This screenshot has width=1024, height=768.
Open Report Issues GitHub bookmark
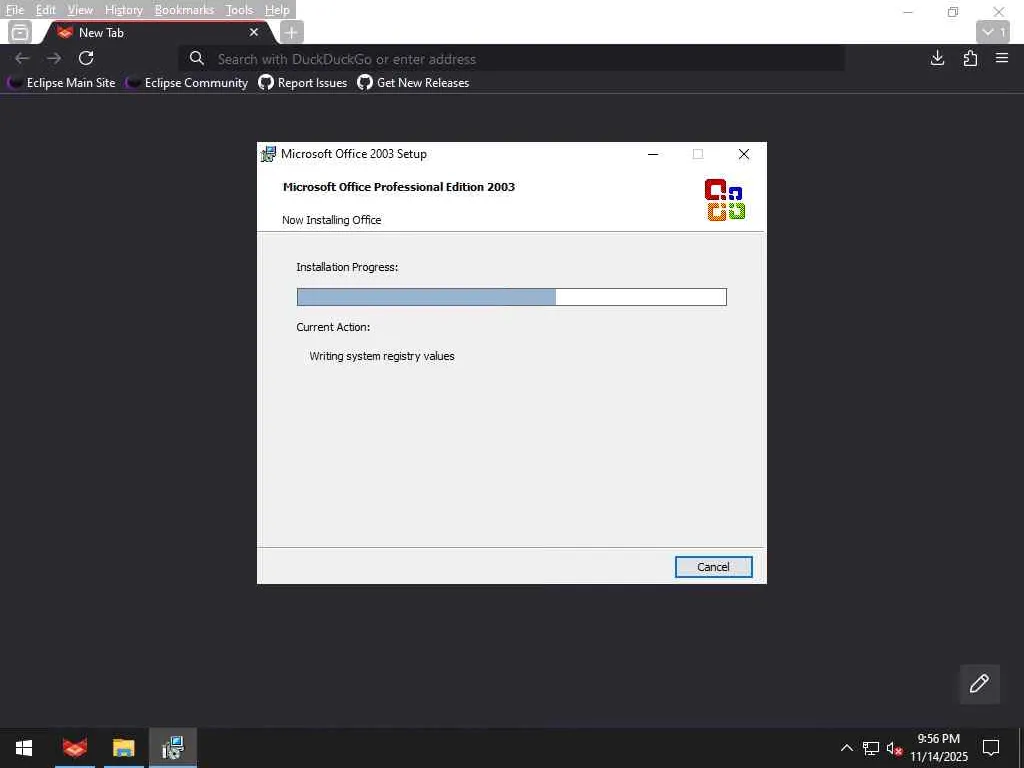[x=303, y=83]
